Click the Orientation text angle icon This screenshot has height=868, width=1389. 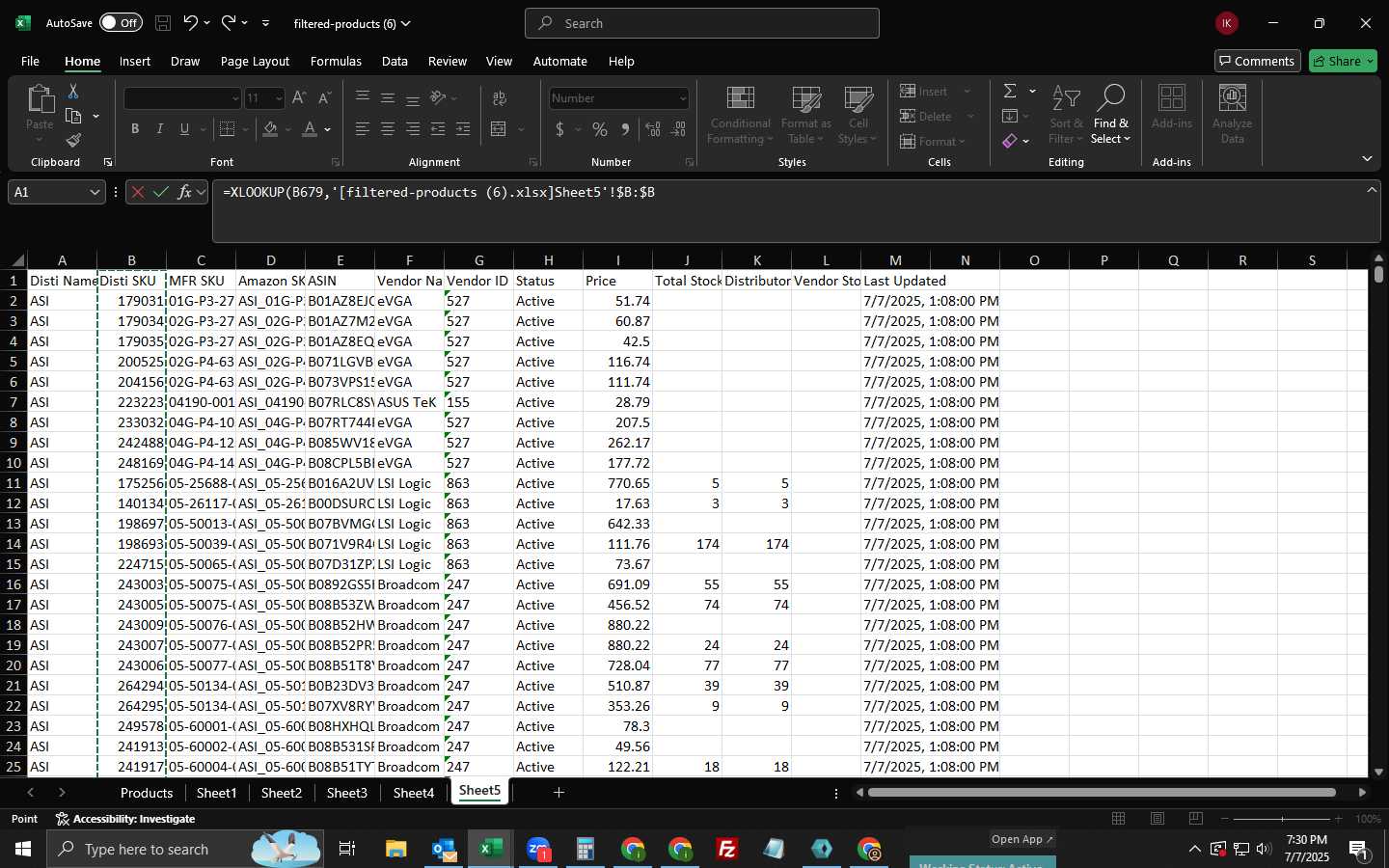click(438, 97)
